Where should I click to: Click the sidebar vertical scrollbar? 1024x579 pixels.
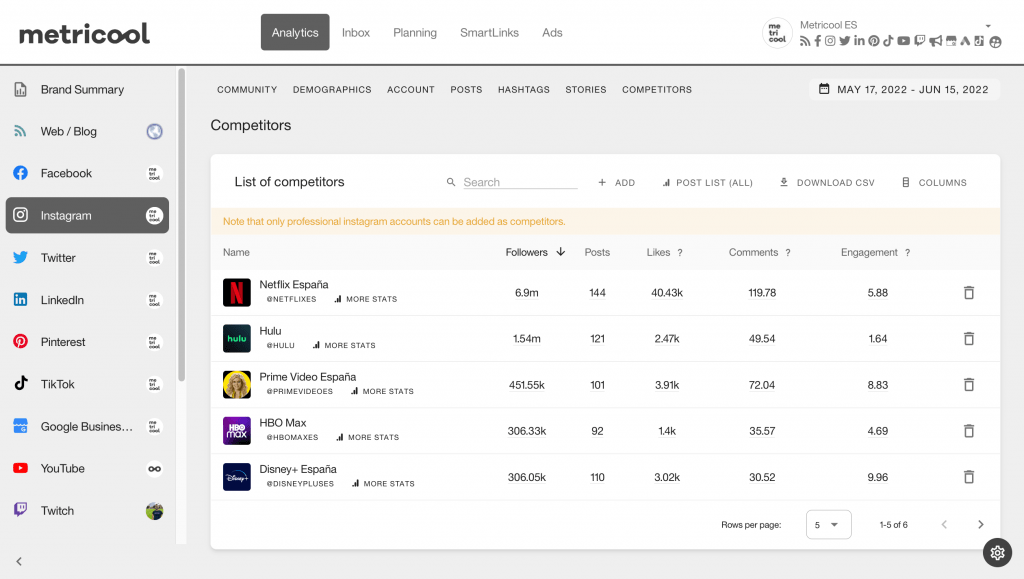pos(182,225)
